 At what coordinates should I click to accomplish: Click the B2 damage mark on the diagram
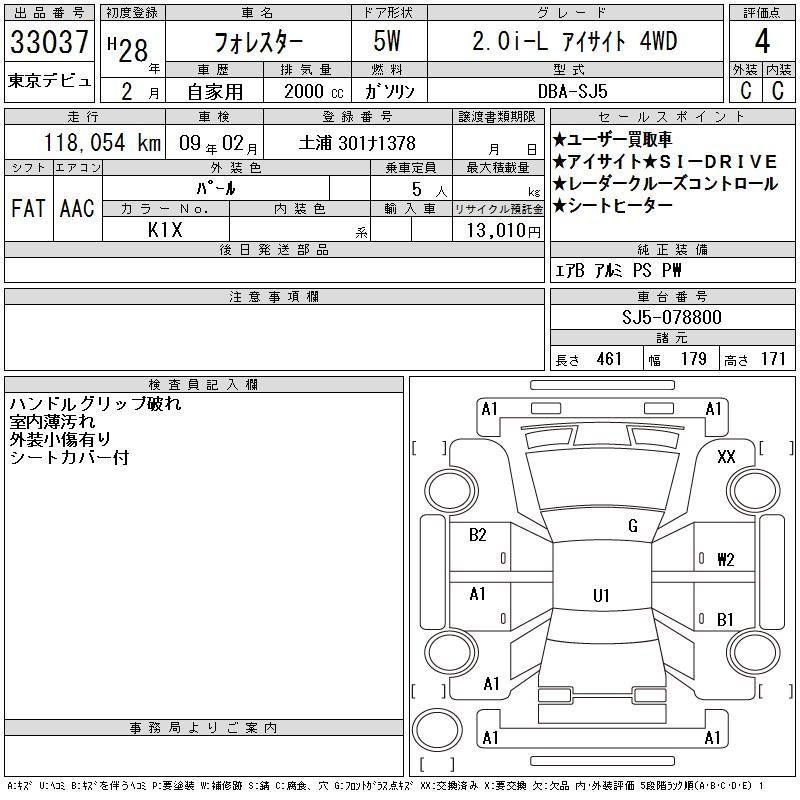coord(478,535)
